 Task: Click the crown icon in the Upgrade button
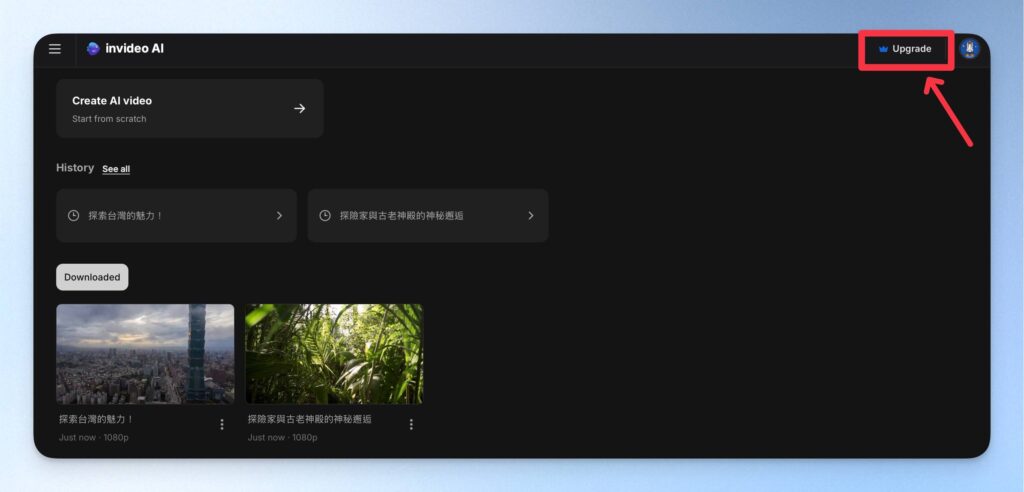click(x=883, y=49)
